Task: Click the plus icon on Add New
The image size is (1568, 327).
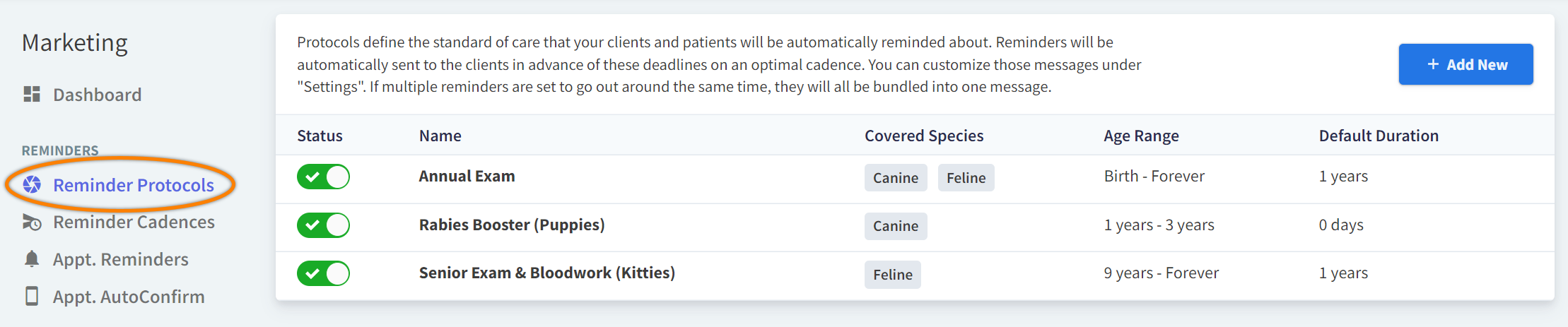Action: click(1433, 64)
